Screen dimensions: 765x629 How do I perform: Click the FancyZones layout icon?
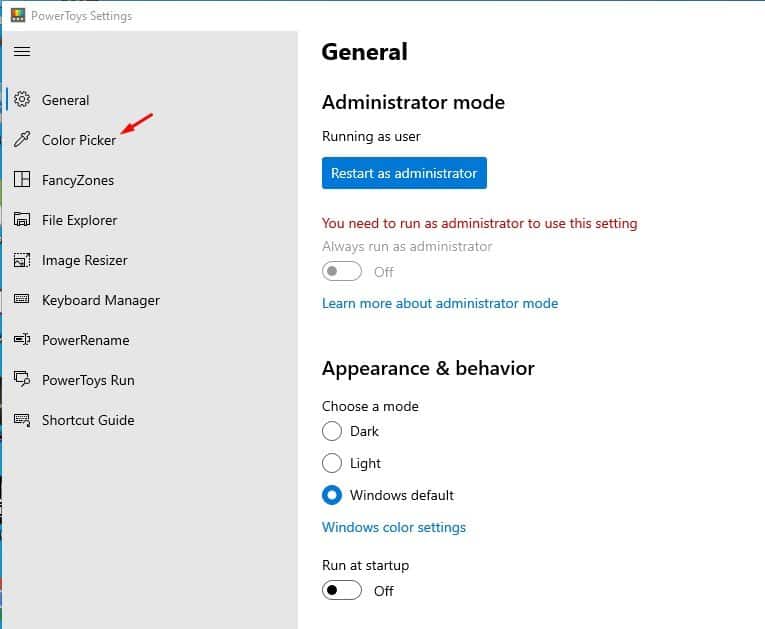tap(21, 180)
